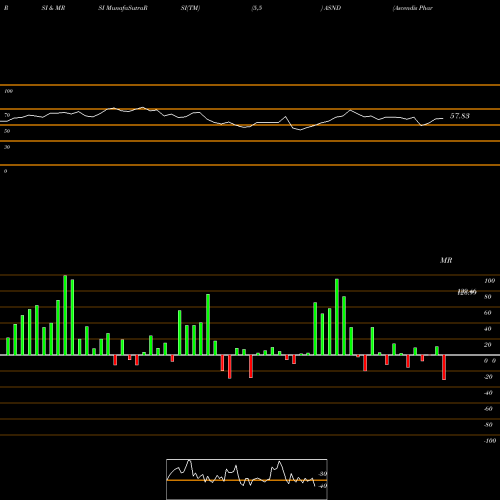
Task: Select the 'SI(TM)' header label
Action: coord(190,8)
